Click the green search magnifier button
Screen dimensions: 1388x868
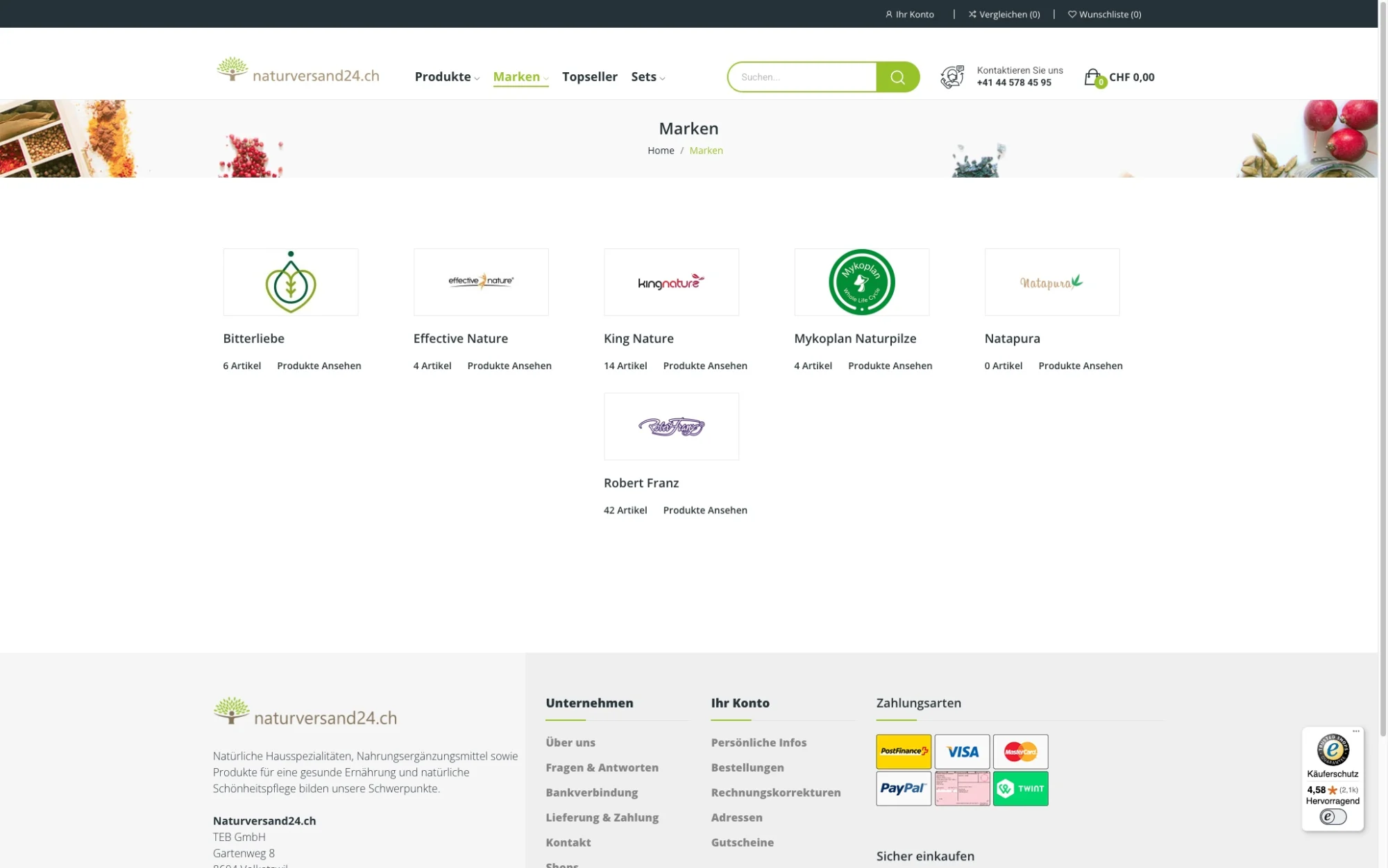(897, 77)
